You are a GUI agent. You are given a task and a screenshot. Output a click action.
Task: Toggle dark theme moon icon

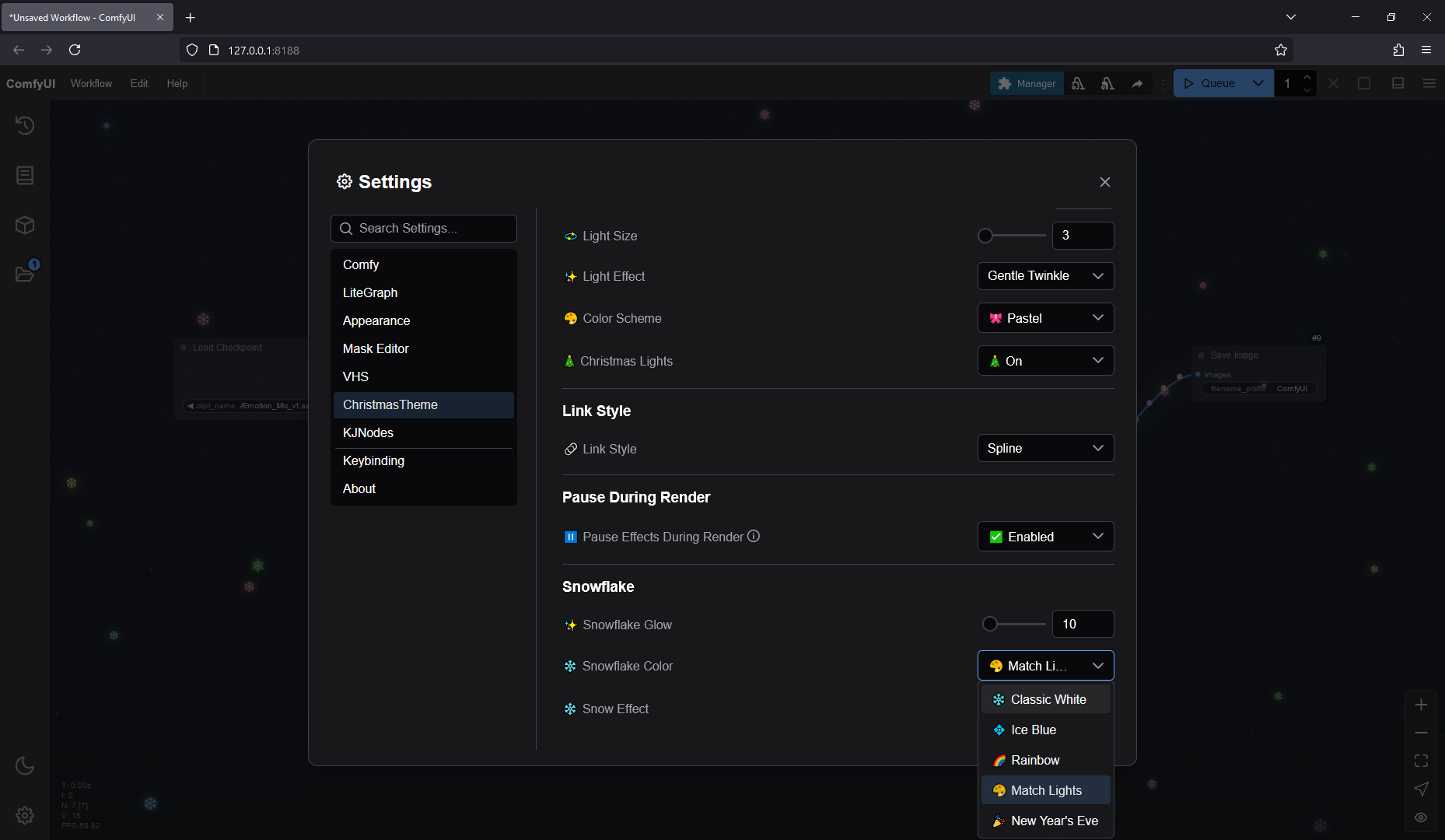click(25, 765)
